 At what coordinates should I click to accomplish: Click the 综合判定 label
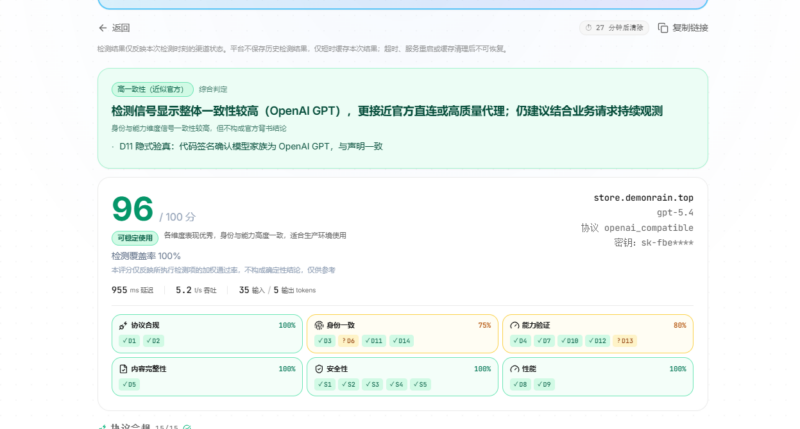(213, 89)
